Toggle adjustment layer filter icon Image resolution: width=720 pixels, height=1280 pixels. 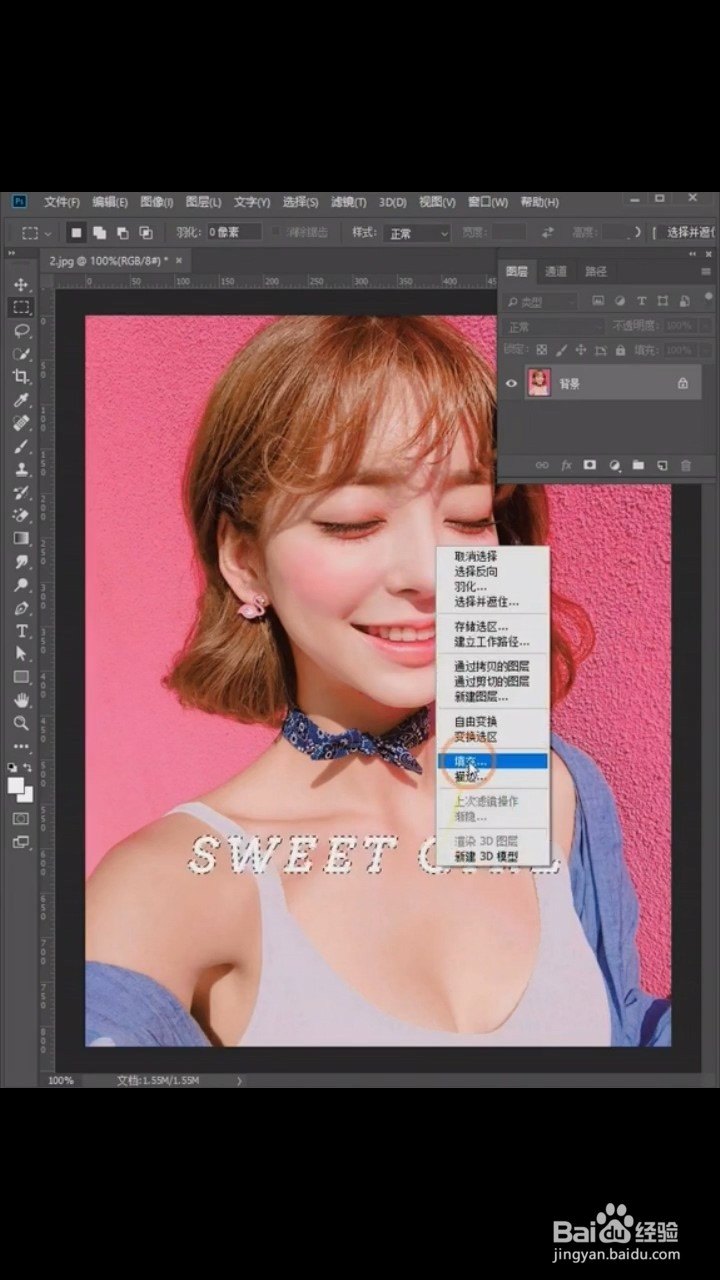(x=620, y=301)
